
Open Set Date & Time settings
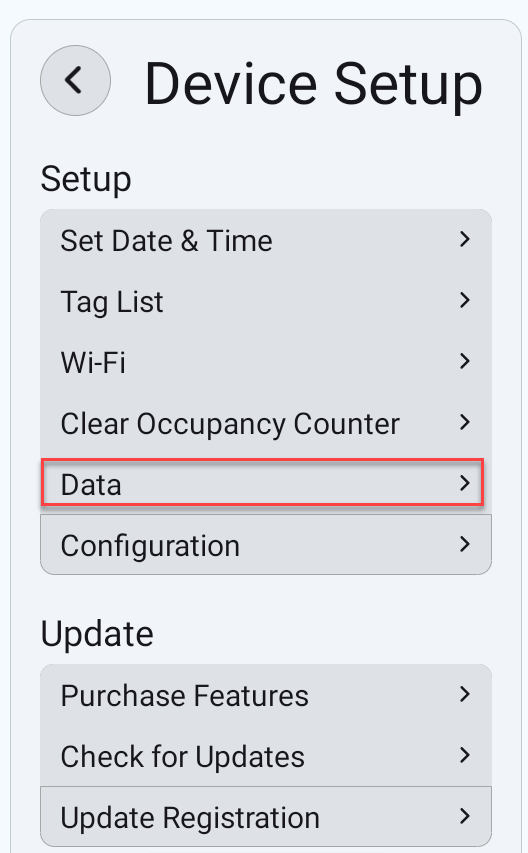click(266, 240)
